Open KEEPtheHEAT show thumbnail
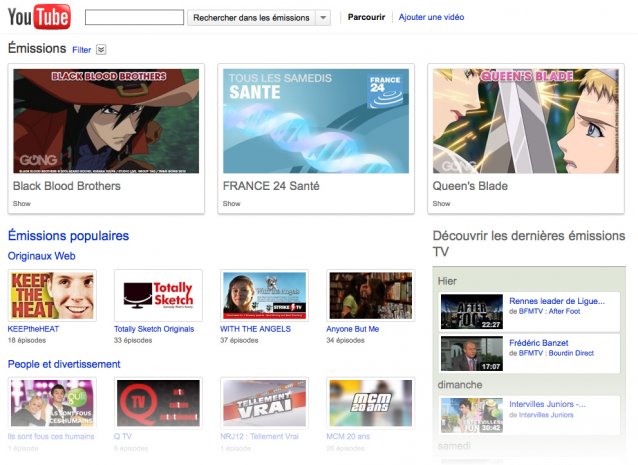This screenshot has height=465, width=638. point(52,295)
